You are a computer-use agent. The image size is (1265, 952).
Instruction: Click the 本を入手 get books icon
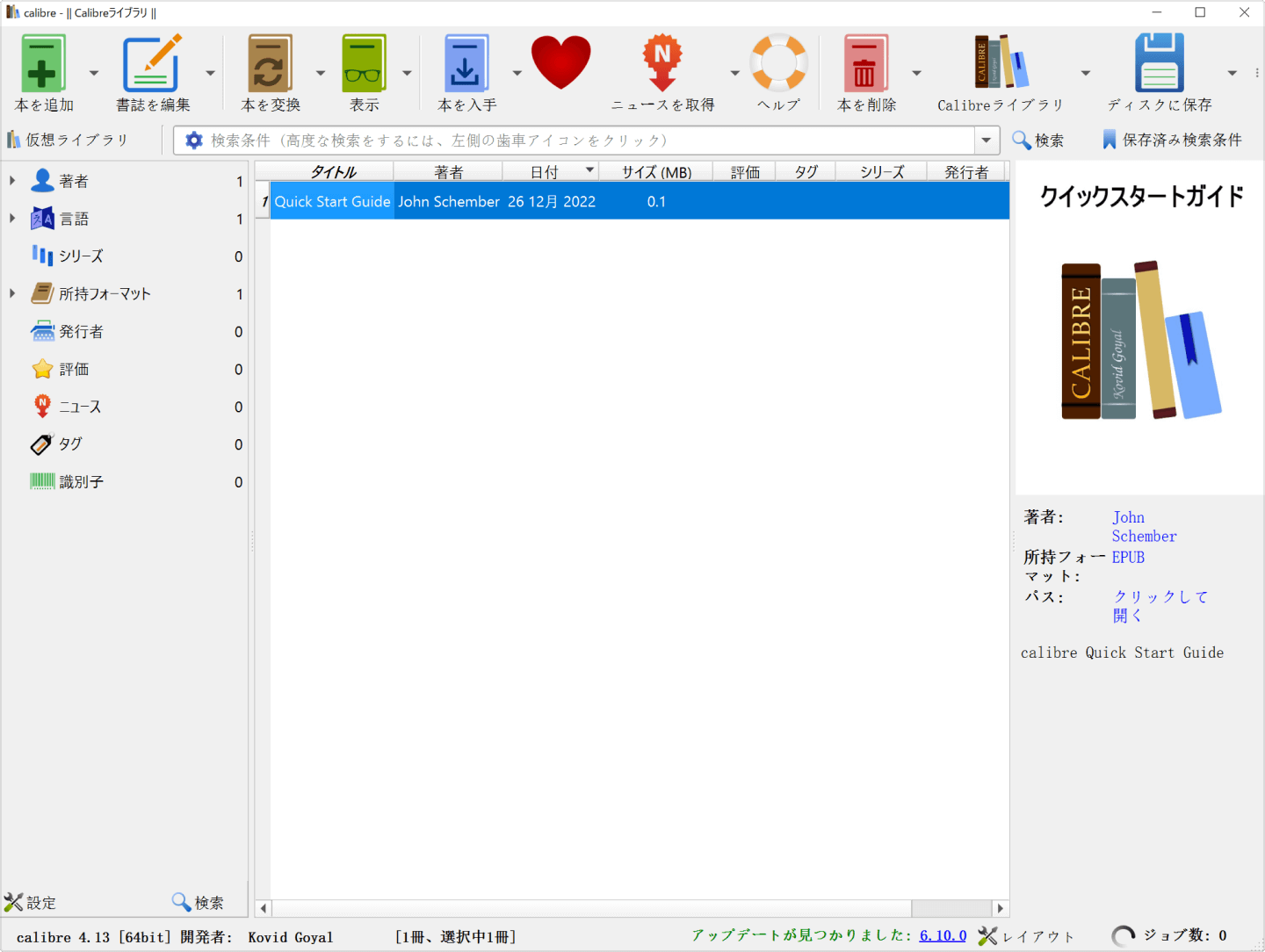point(466,63)
